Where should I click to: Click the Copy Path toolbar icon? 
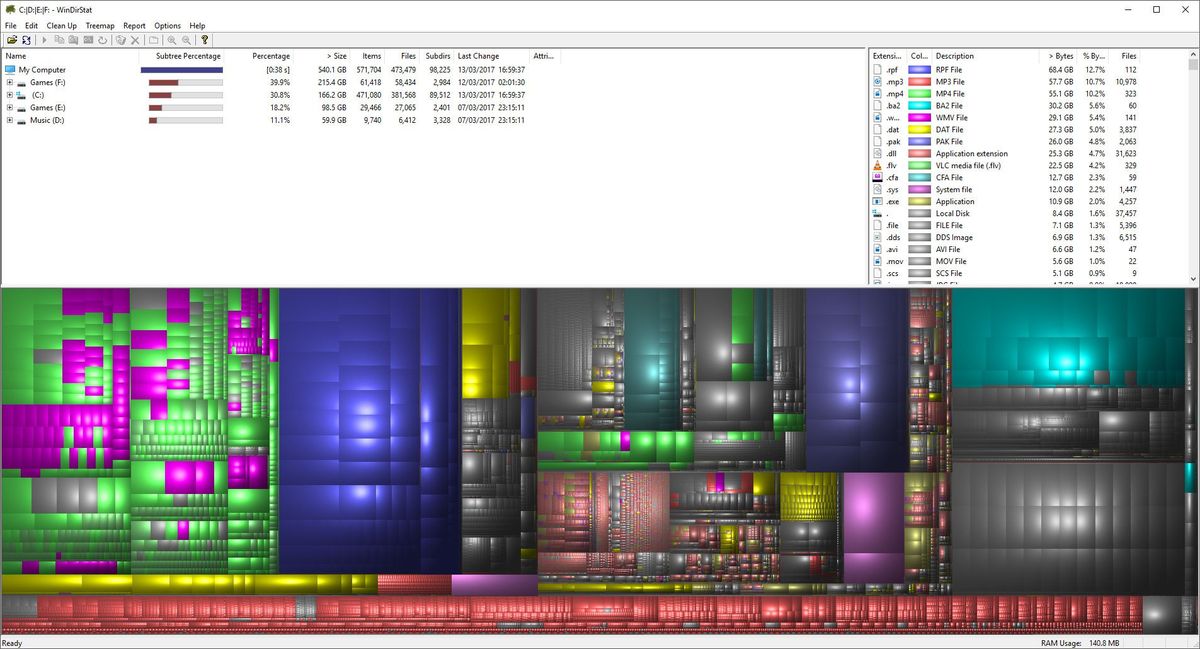coord(60,40)
